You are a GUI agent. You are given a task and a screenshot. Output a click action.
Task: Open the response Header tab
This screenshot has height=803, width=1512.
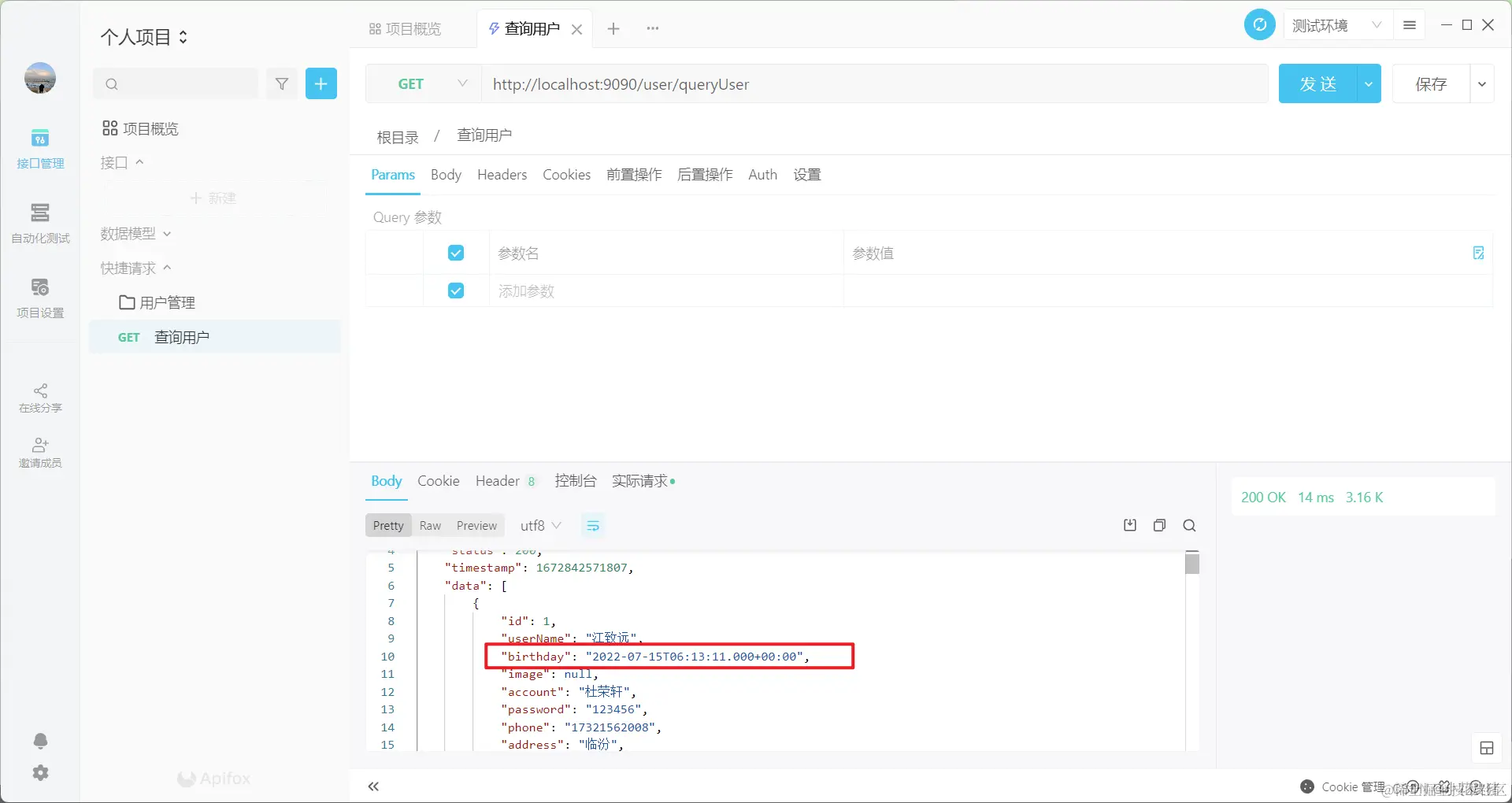pos(505,481)
